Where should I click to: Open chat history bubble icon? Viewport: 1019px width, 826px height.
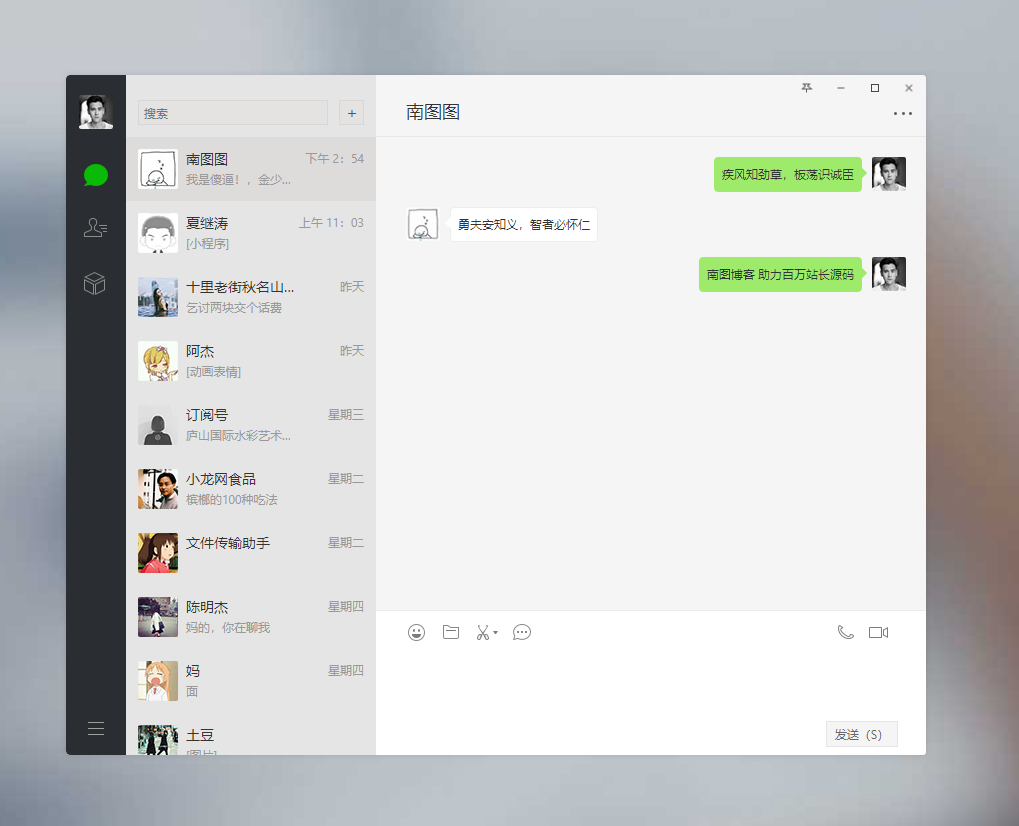click(522, 632)
